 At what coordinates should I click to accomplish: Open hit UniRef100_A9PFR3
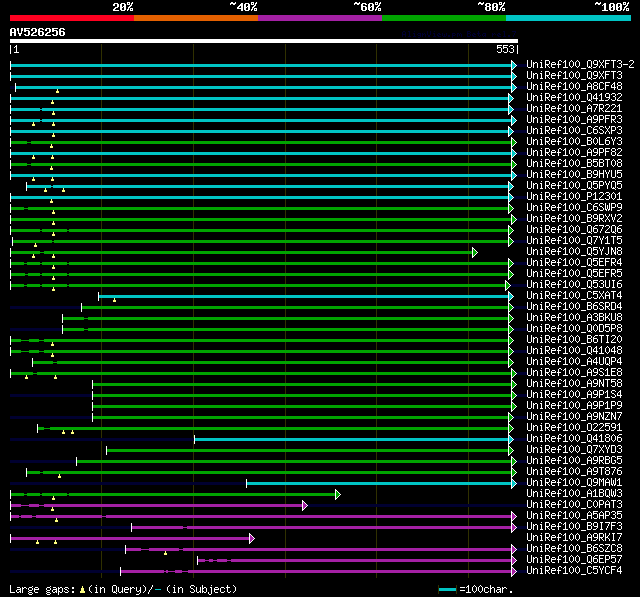[574, 120]
